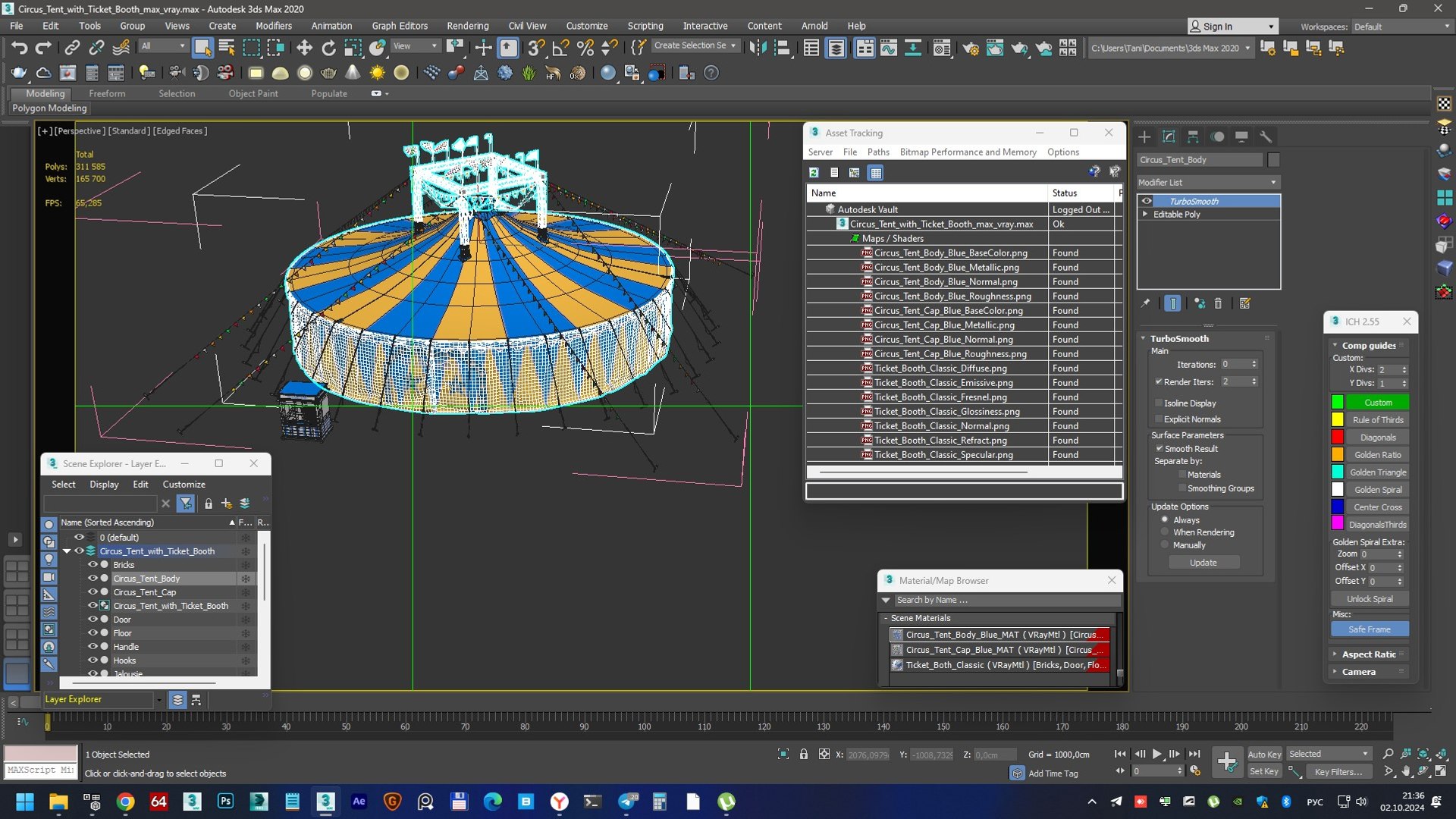Click the Key Filters button
The height and width of the screenshot is (819, 1456).
pyautogui.click(x=1338, y=771)
